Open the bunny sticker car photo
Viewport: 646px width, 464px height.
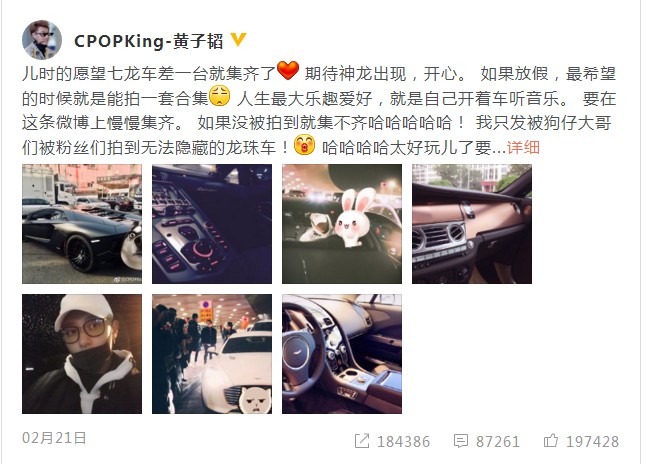(342, 224)
